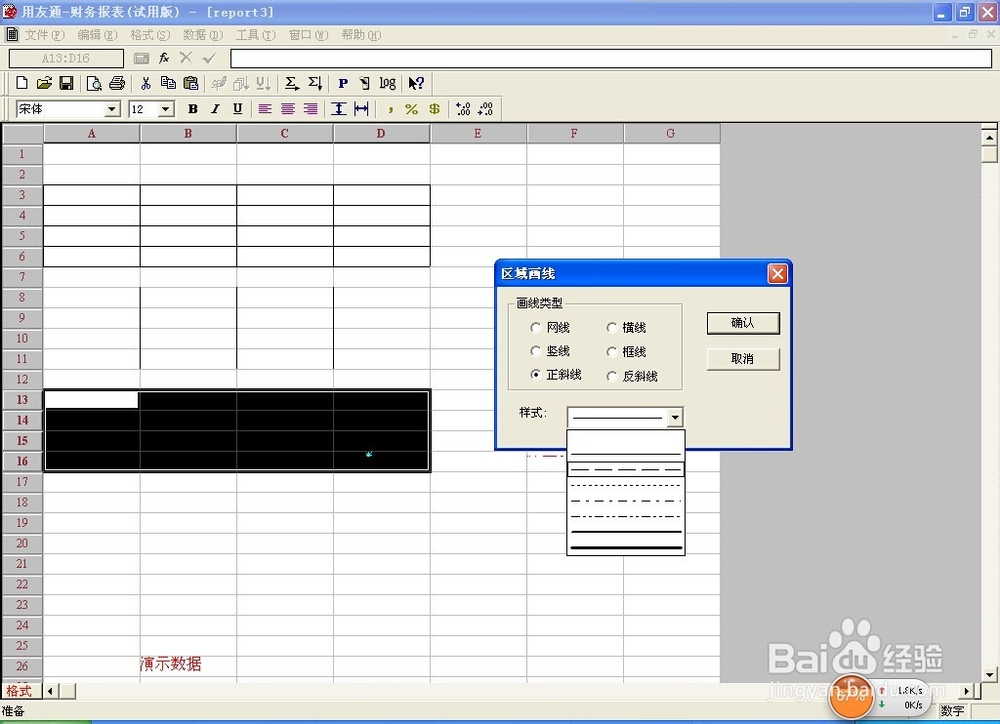Choose the dotted line style
The image size is (1000, 724).
pyautogui.click(x=626, y=485)
